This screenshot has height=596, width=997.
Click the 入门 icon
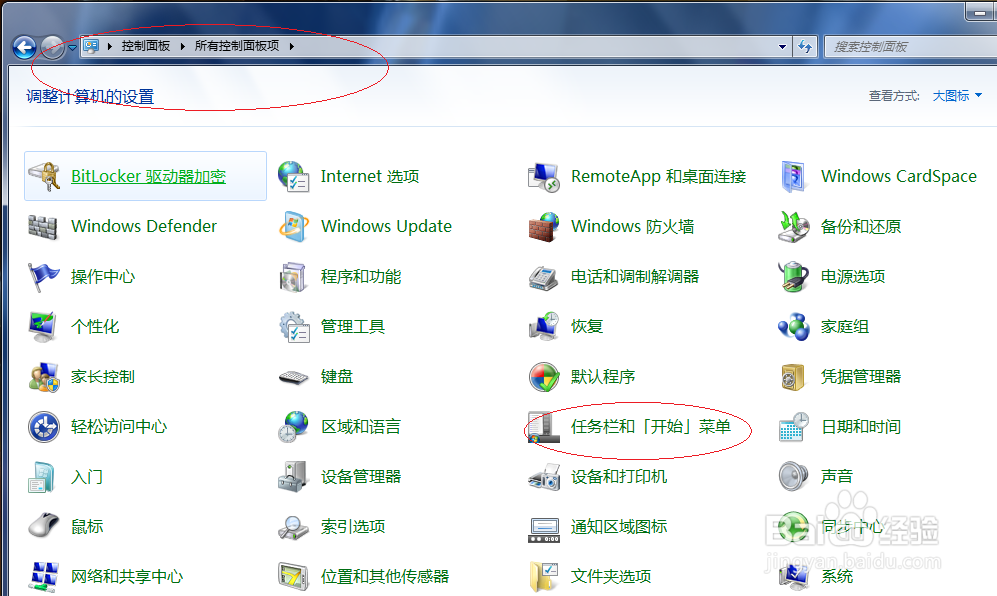pyautogui.click(x=43, y=477)
